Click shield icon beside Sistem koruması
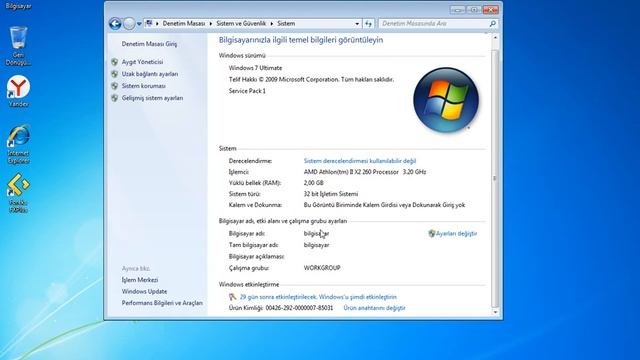 pos(114,86)
